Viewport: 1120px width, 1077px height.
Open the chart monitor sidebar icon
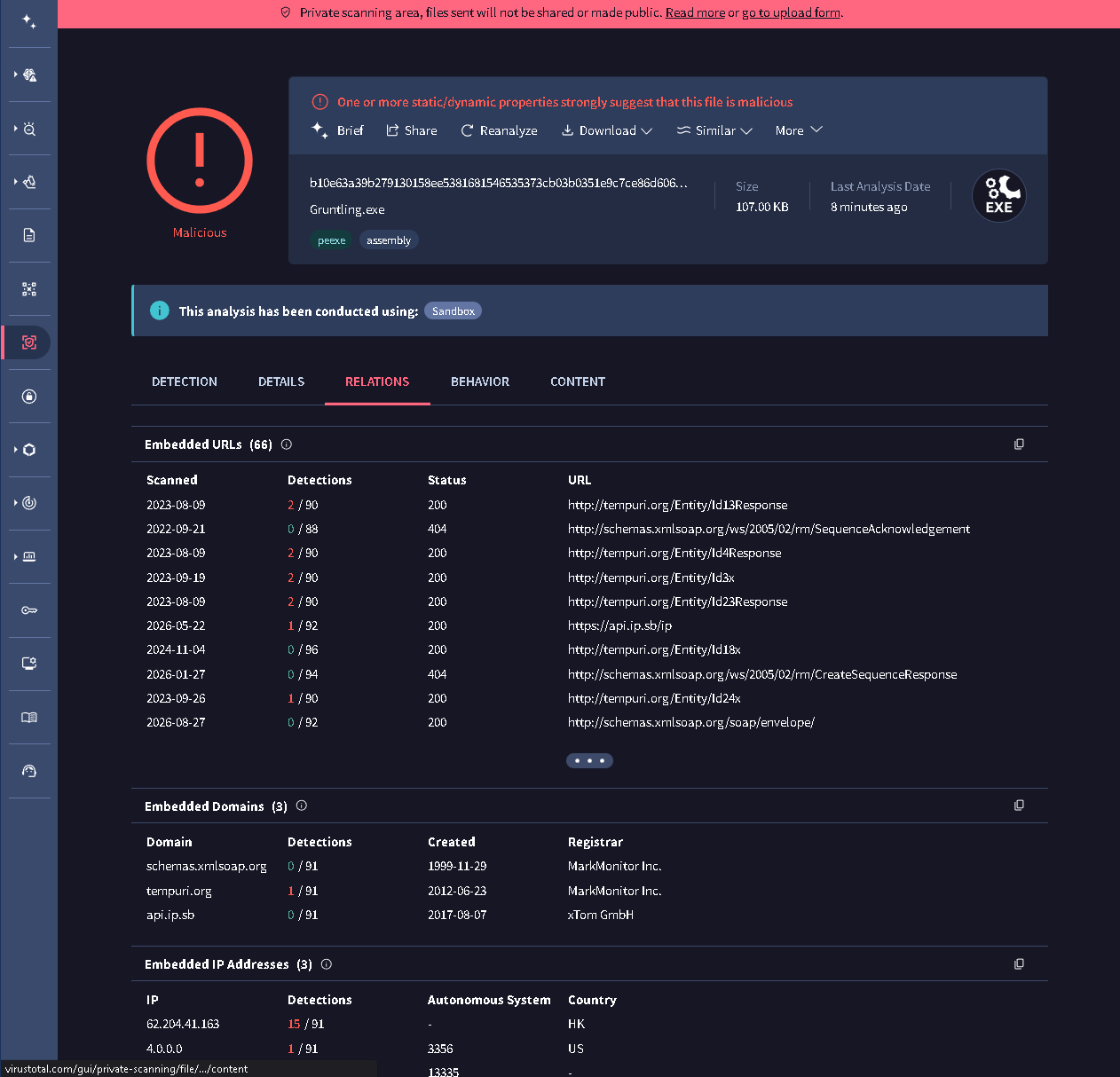[x=29, y=556]
